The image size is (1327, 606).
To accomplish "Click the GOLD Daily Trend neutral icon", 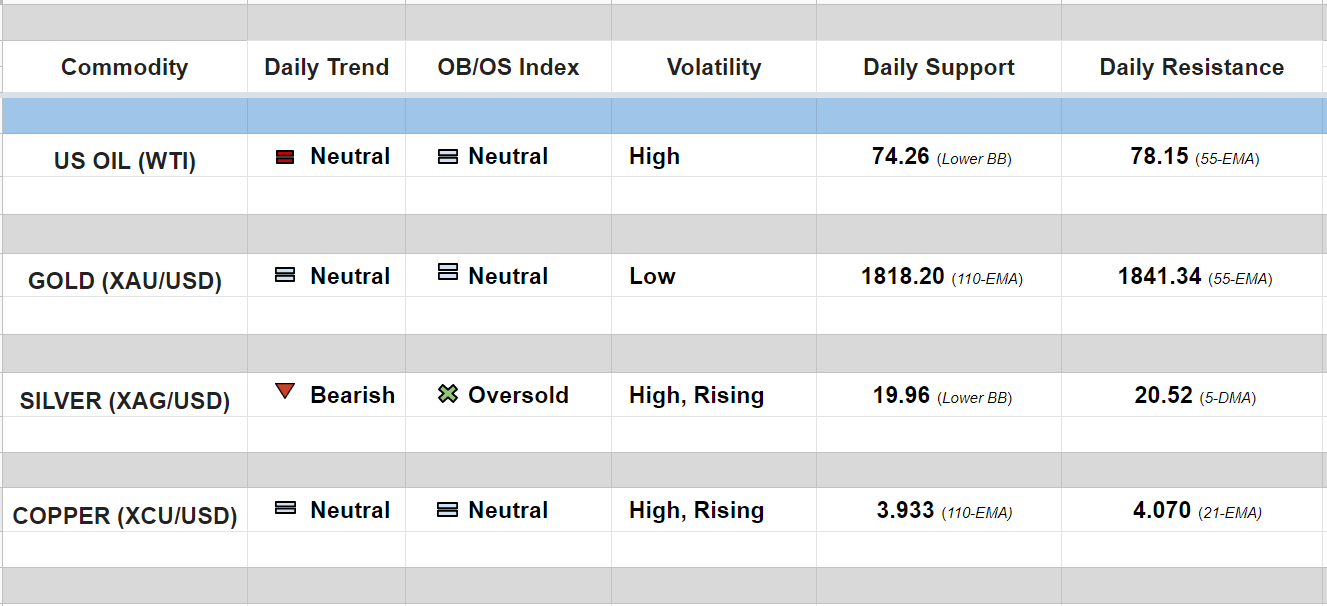I will [x=285, y=275].
